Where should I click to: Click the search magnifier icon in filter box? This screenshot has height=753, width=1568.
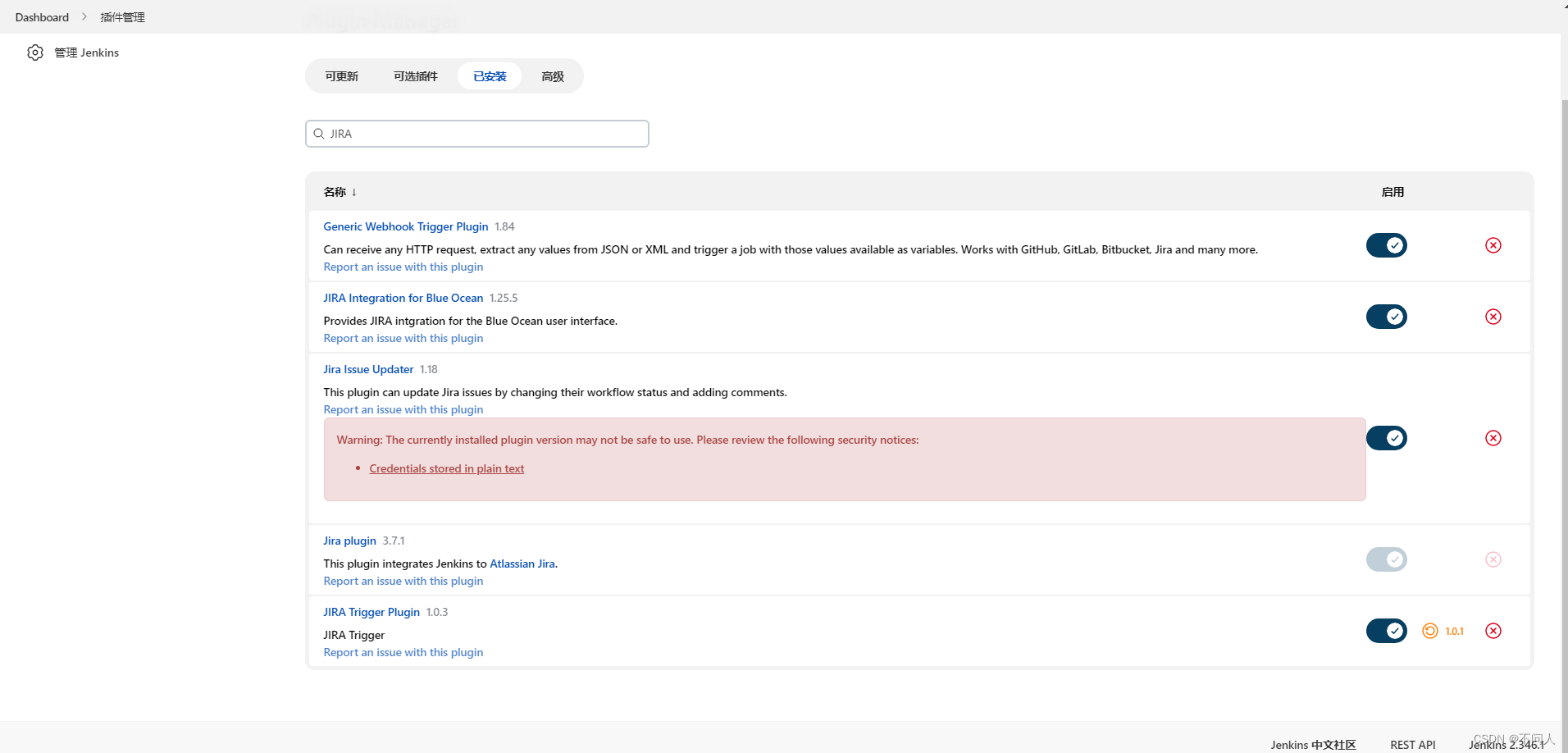point(319,134)
